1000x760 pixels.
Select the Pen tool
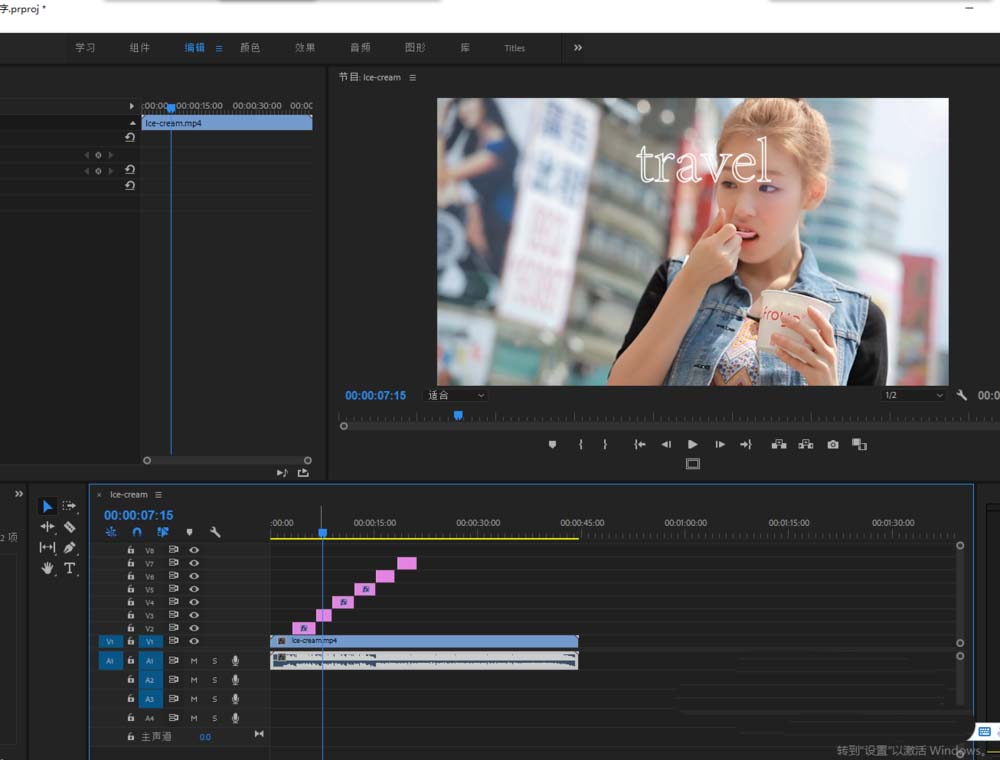click(69, 547)
